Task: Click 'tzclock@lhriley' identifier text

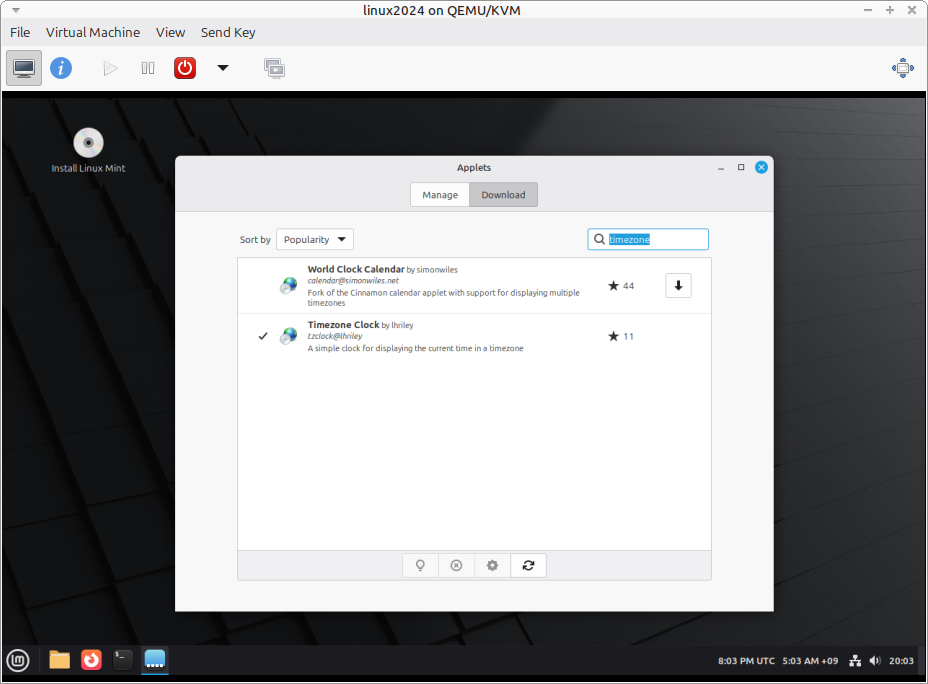Action: 335,336
